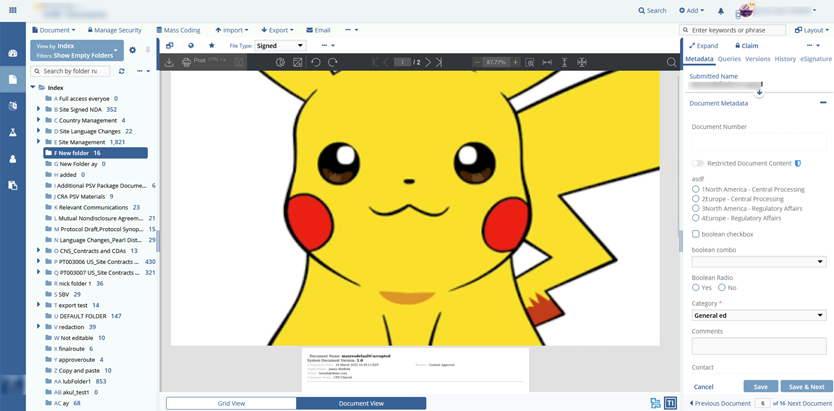Switch to the Versions tab
The image size is (834, 411).
point(757,59)
